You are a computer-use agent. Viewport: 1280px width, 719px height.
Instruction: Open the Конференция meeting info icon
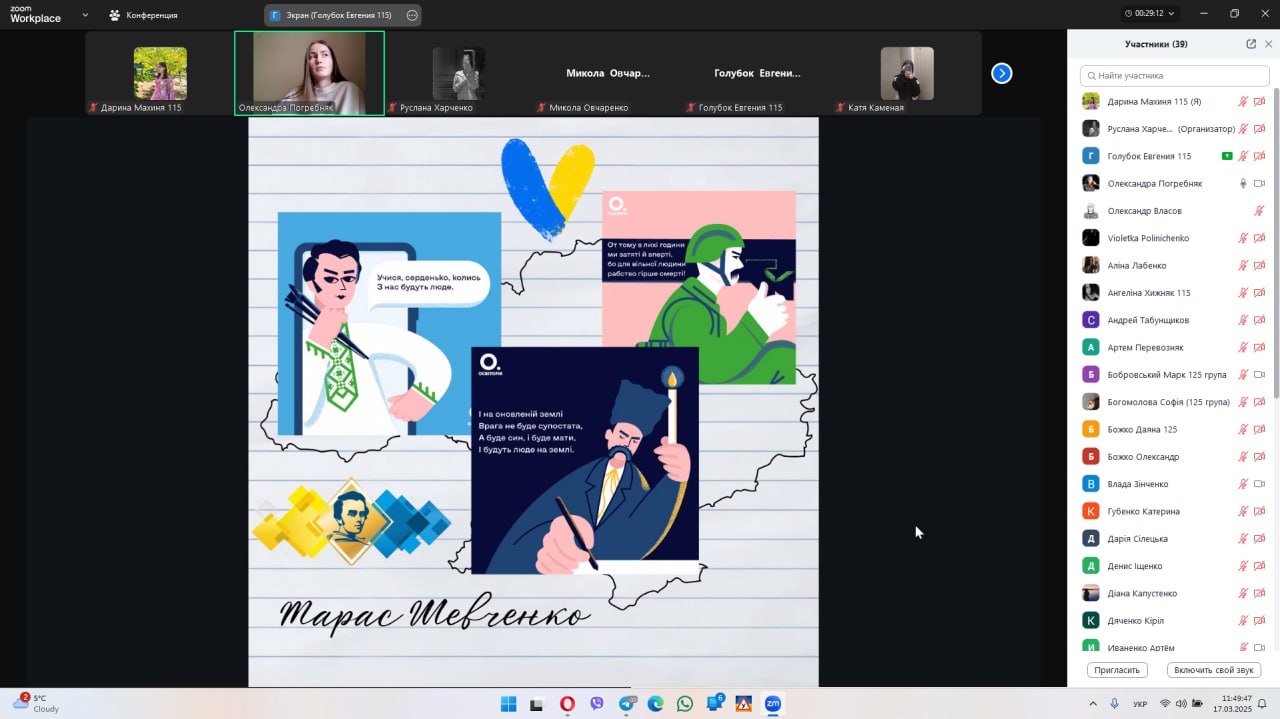point(114,15)
